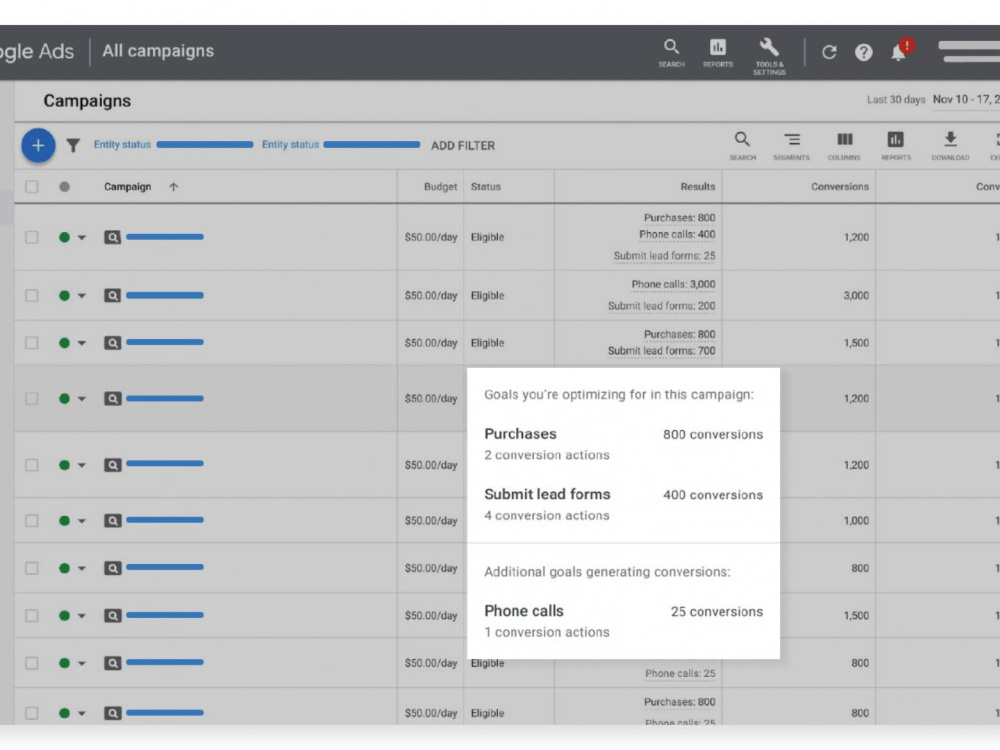Viewport: 1000px width, 750px height.
Task: Click 'Phone calls: 3,000' result text
Action: (673, 284)
